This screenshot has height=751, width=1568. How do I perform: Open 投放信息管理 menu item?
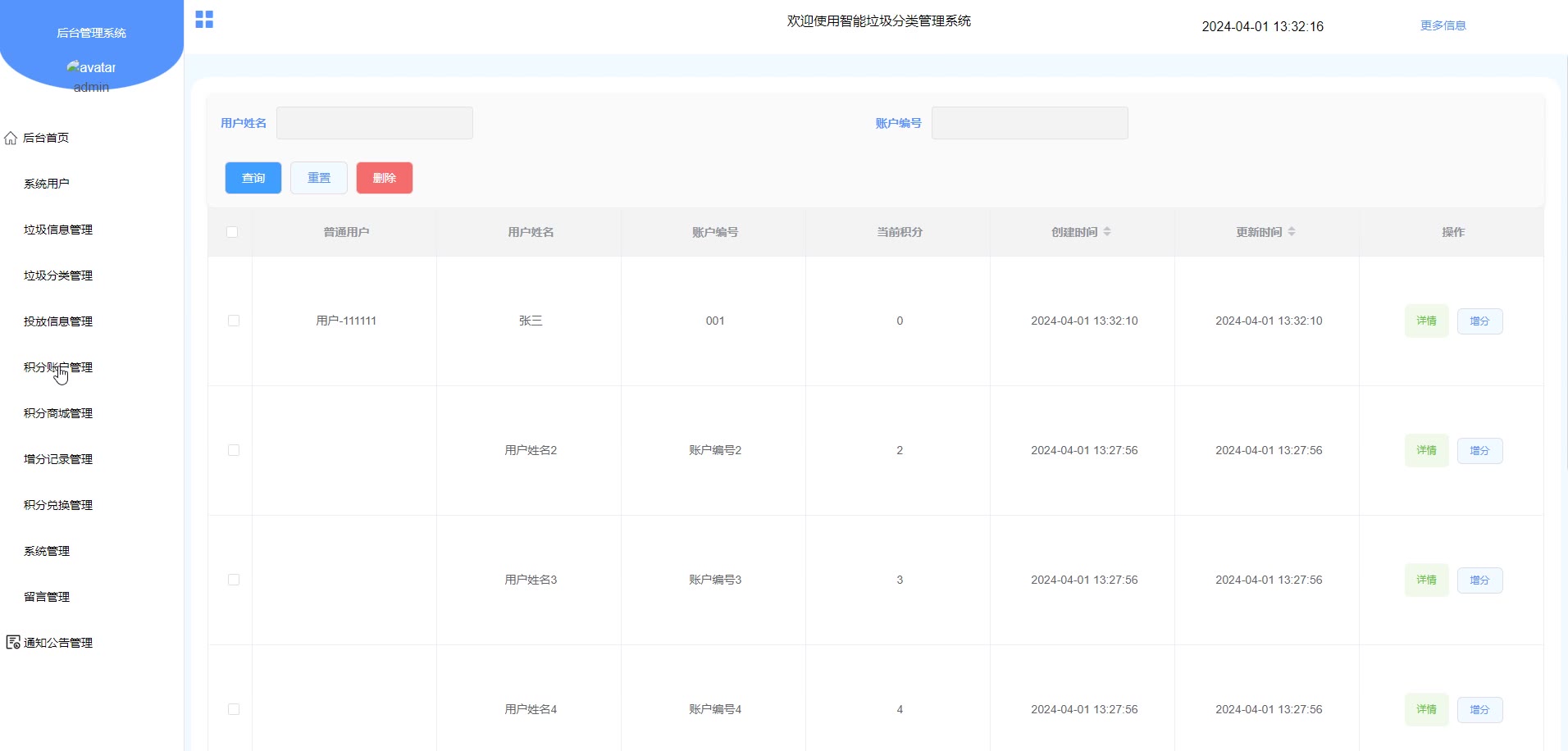click(58, 321)
